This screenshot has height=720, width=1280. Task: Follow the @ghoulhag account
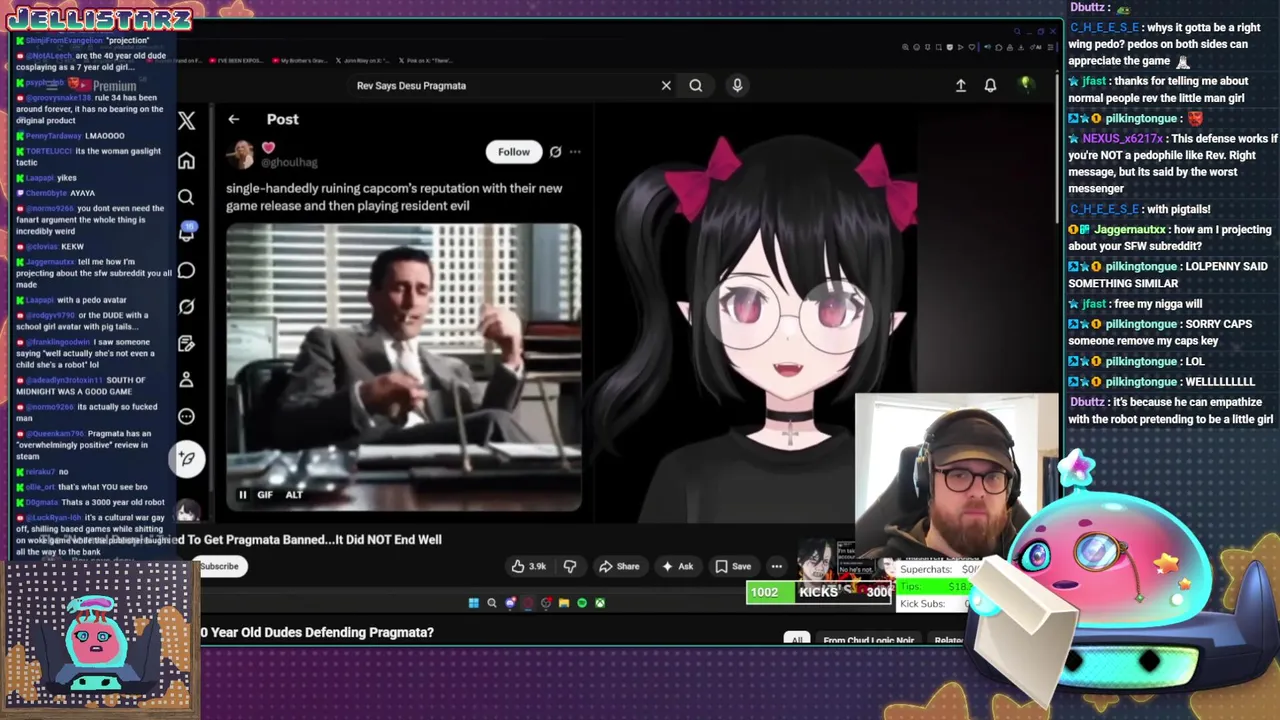pyautogui.click(x=514, y=152)
